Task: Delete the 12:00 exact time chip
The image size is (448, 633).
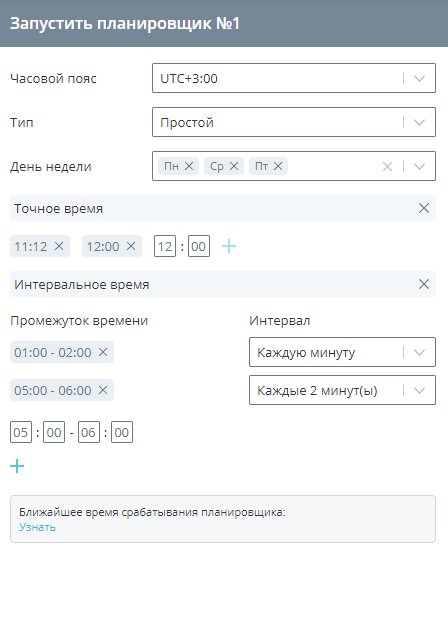Action: coord(131,246)
